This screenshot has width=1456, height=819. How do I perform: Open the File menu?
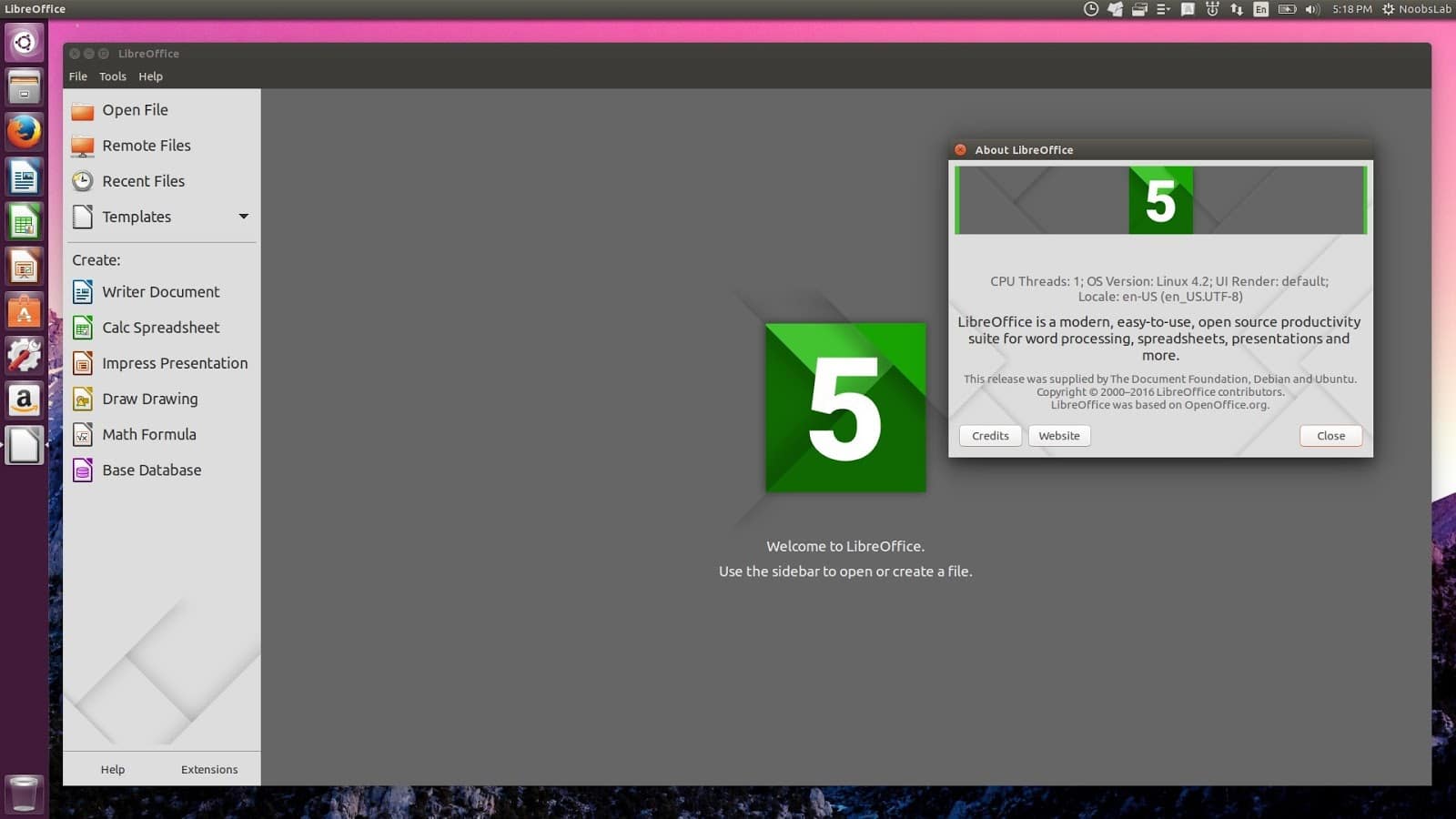[x=78, y=76]
